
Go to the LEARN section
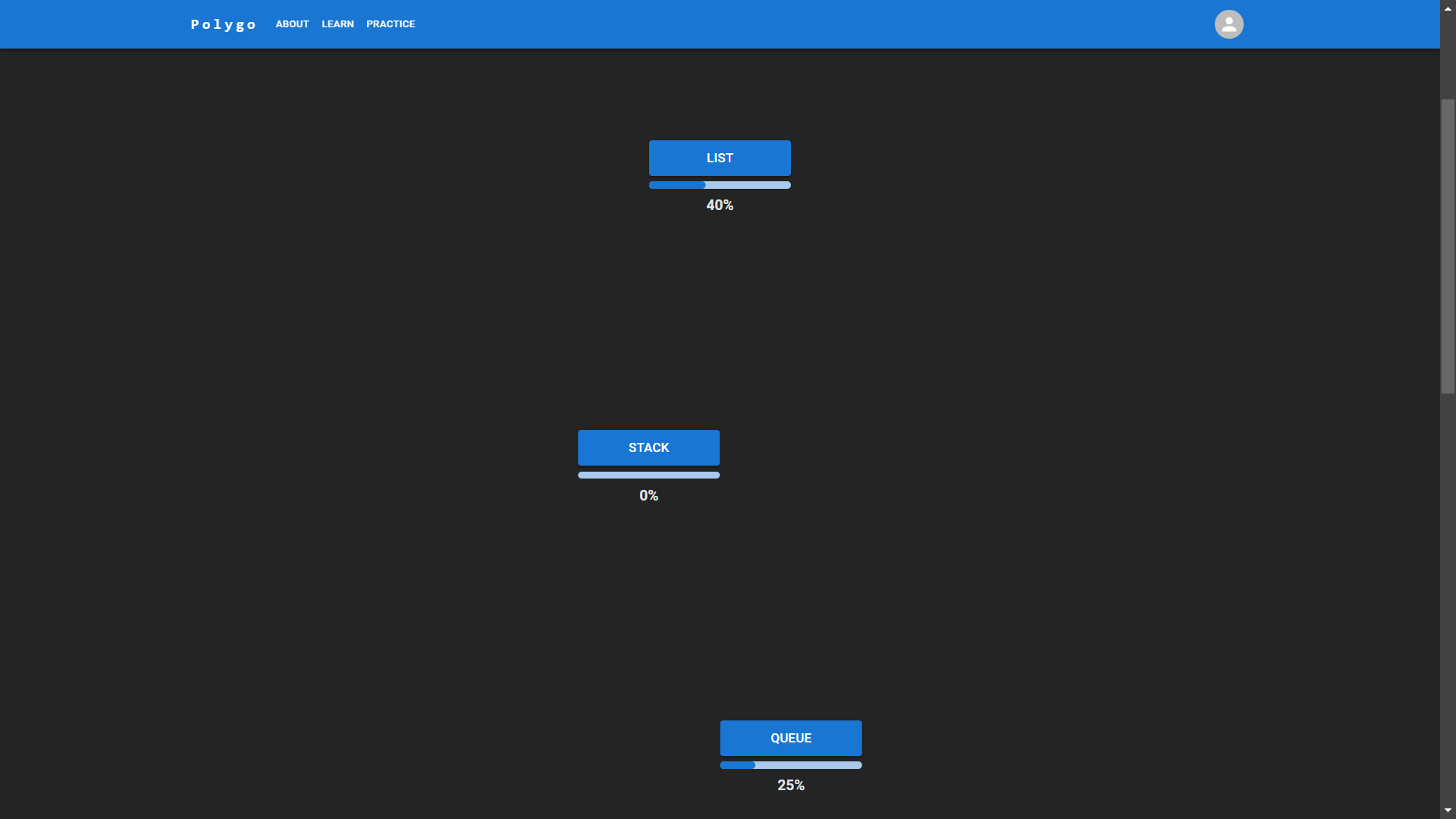pyautogui.click(x=337, y=24)
